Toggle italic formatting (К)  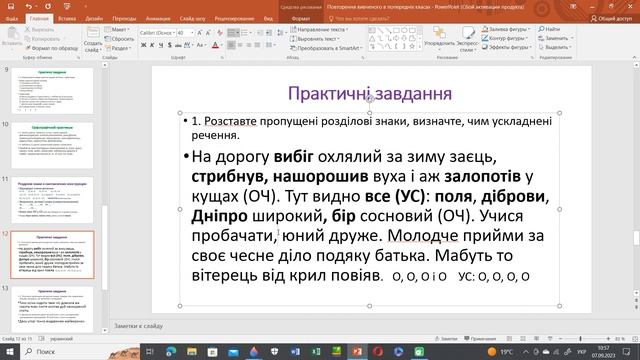[x=152, y=45]
